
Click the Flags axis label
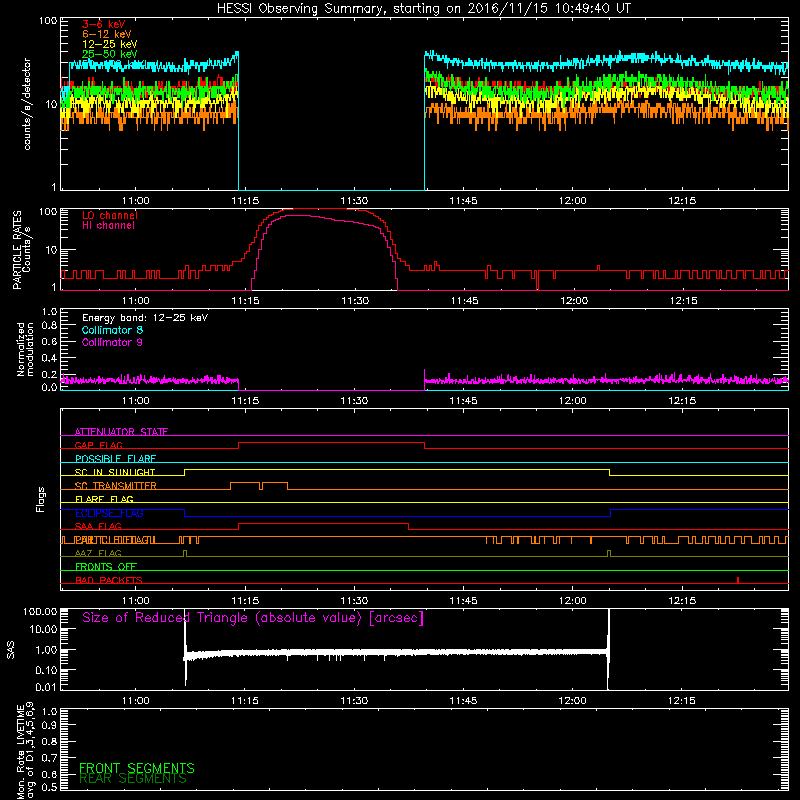[x=41, y=499]
